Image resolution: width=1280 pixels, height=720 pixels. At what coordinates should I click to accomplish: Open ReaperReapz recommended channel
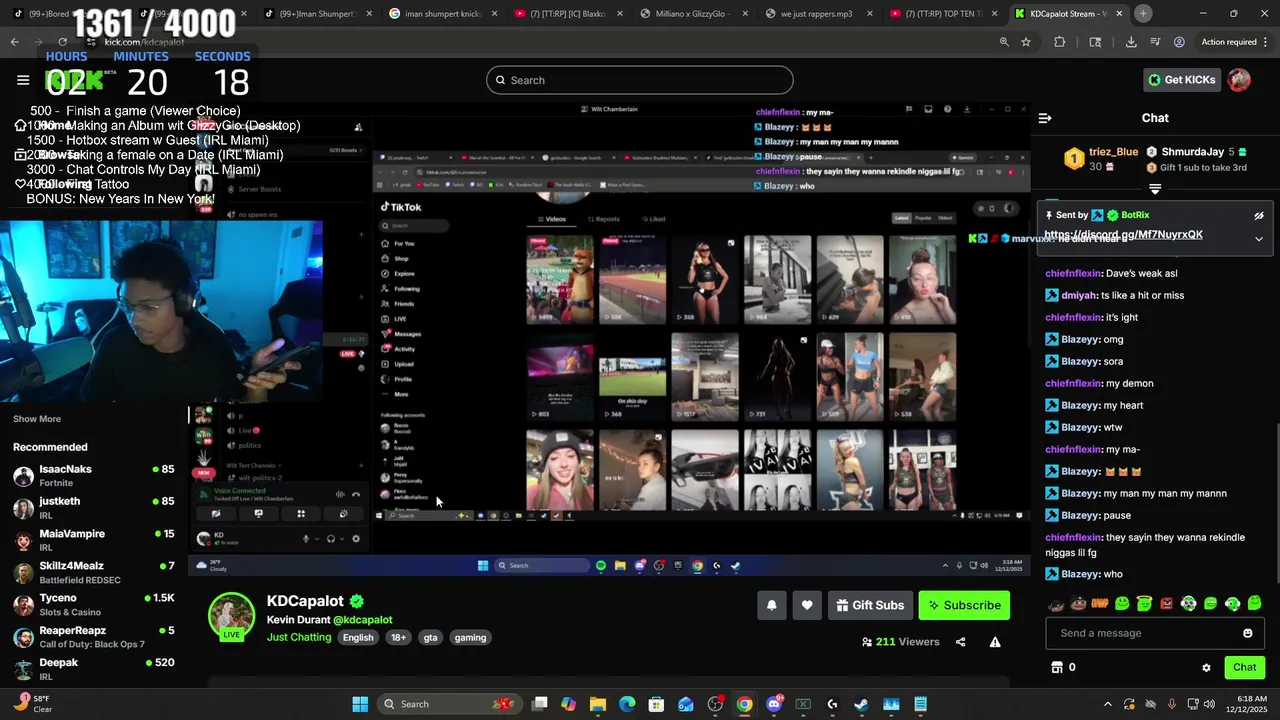point(93,636)
